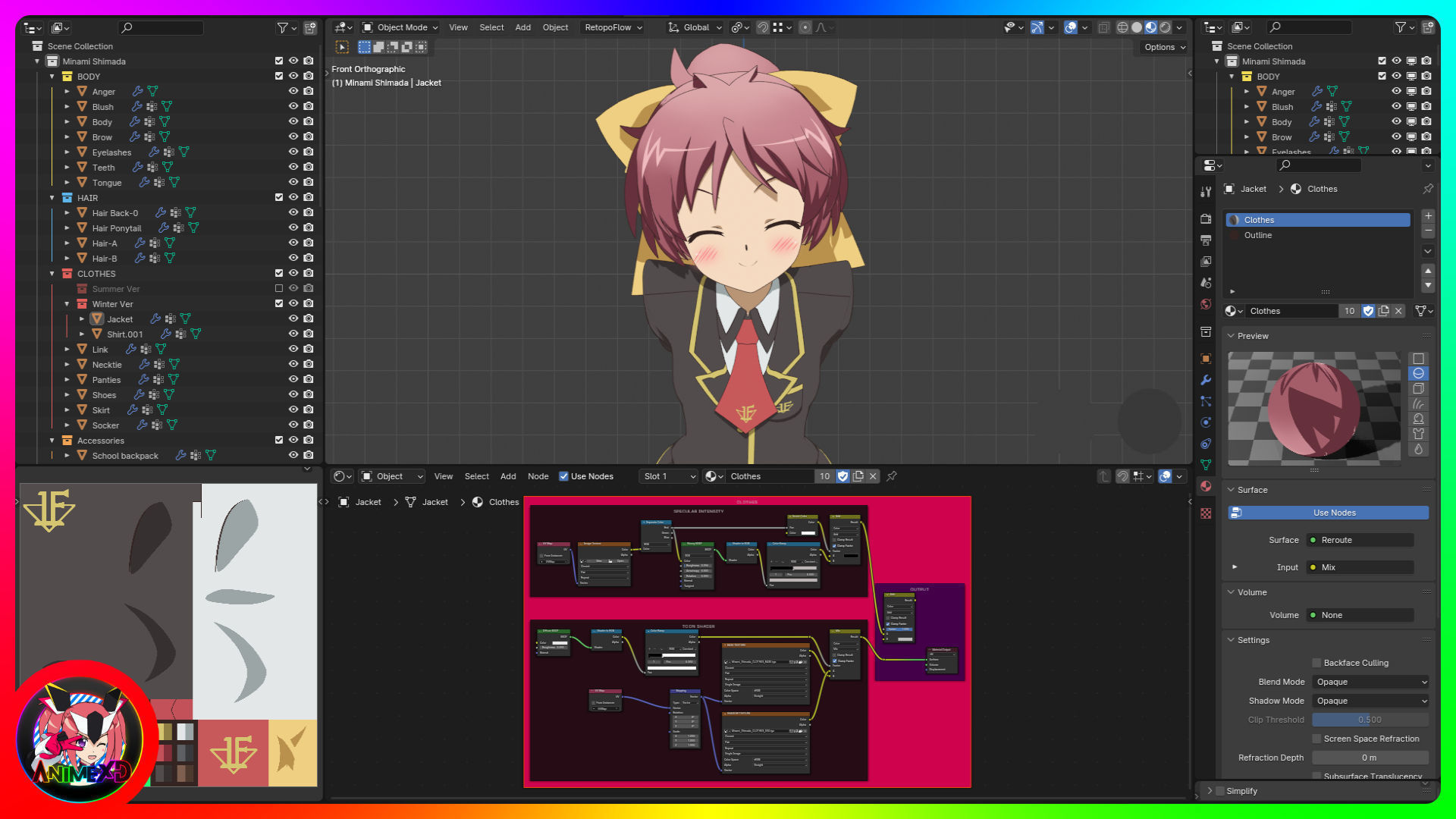Toggle X-ray in the viewport header
The height and width of the screenshot is (819, 1456).
click(1104, 27)
